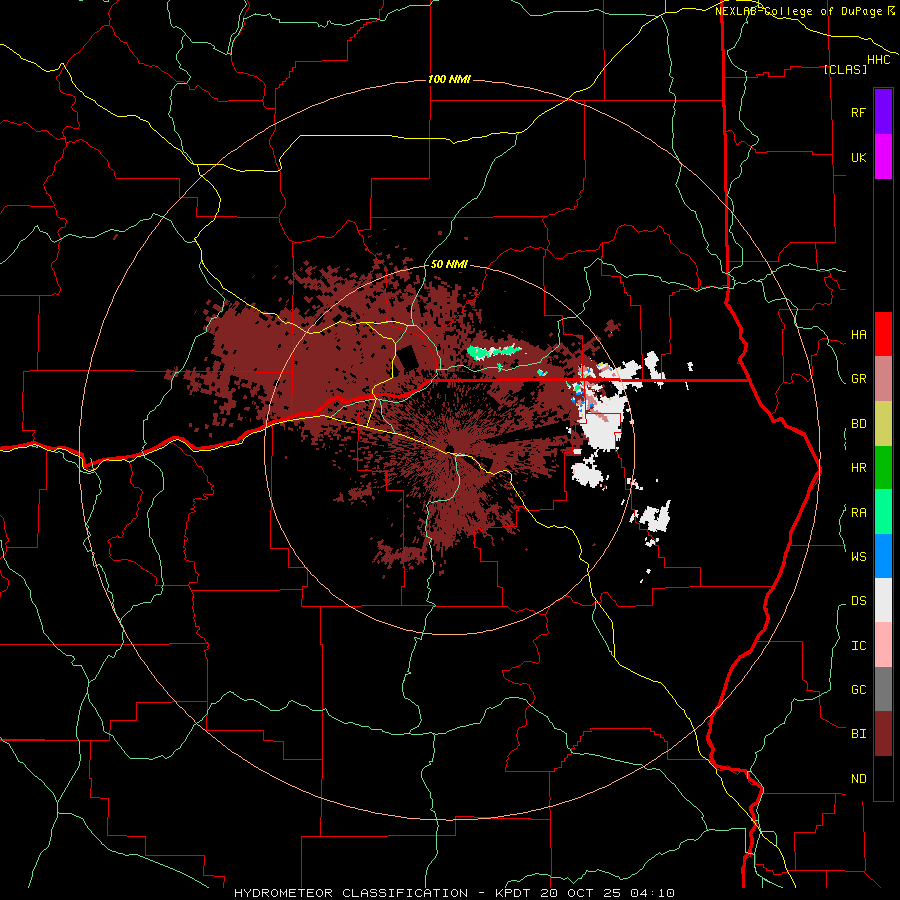This screenshot has width=900, height=900.
Task: Click the 'BI' legend label
Action: tap(858, 734)
